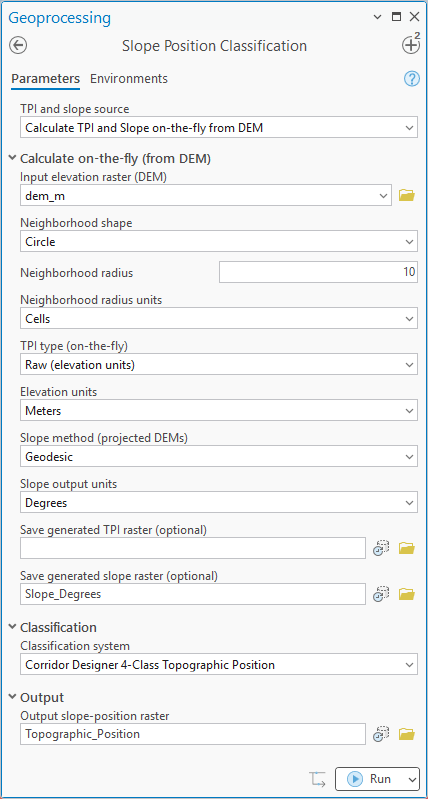Image resolution: width=428 pixels, height=799 pixels.
Task: Open database picker for slope raster output
Action: (381, 594)
